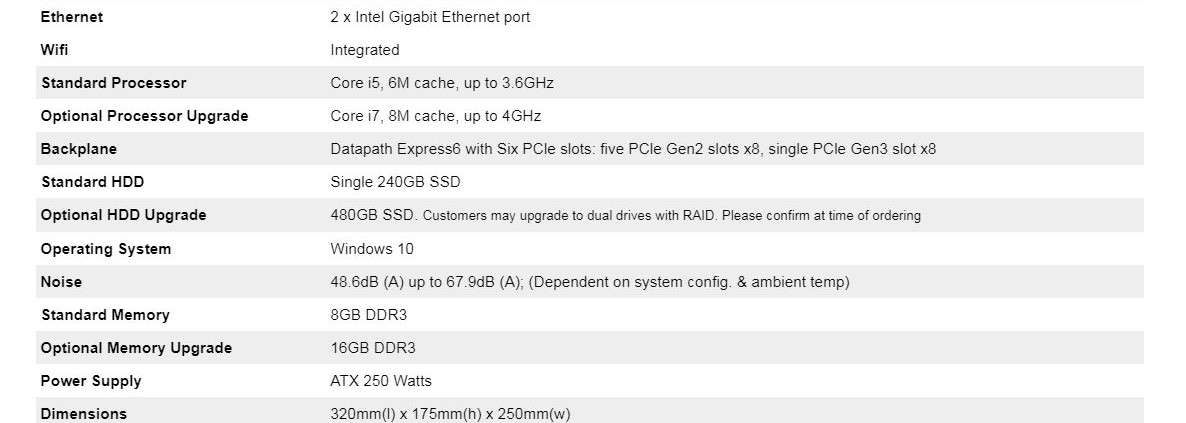Click the Optional HDD Upgrade label

click(x=123, y=215)
